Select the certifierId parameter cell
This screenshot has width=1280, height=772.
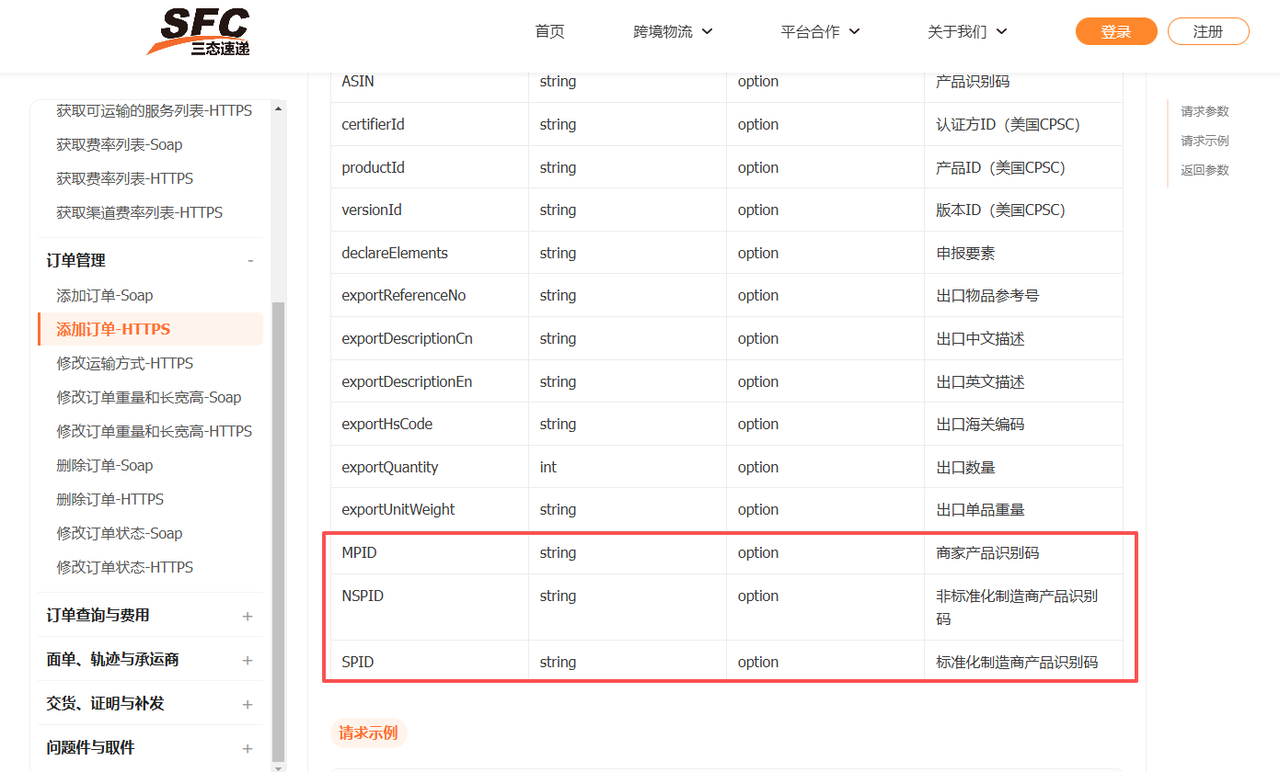pyautogui.click(x=430, y=125)
